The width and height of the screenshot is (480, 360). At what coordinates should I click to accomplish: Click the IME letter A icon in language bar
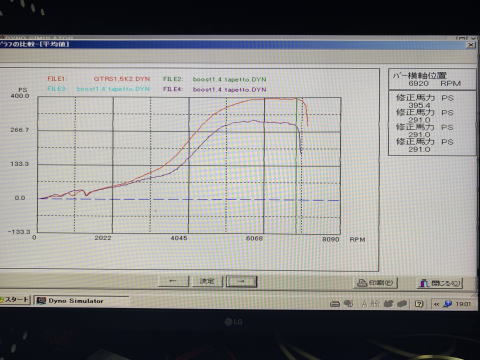(x=364, y=304)
